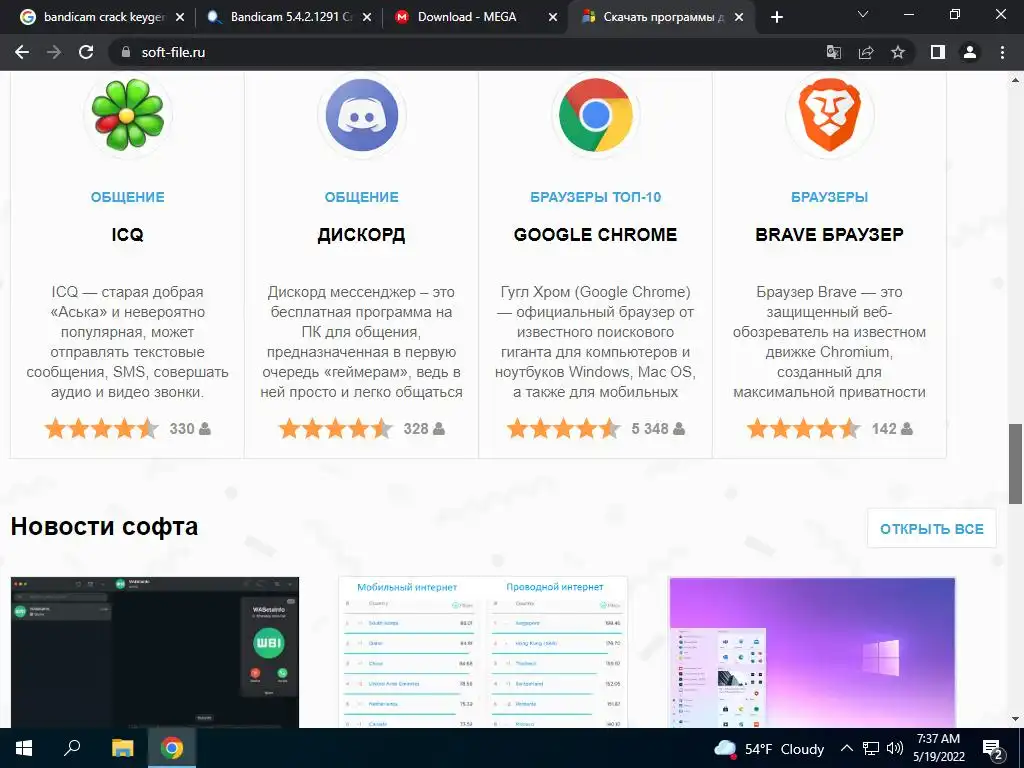The width and height of the screenshot is (1024, 768).
Task: Close the Bandicam 5.4.2.1291 tab
Action: tap(367, 17)
